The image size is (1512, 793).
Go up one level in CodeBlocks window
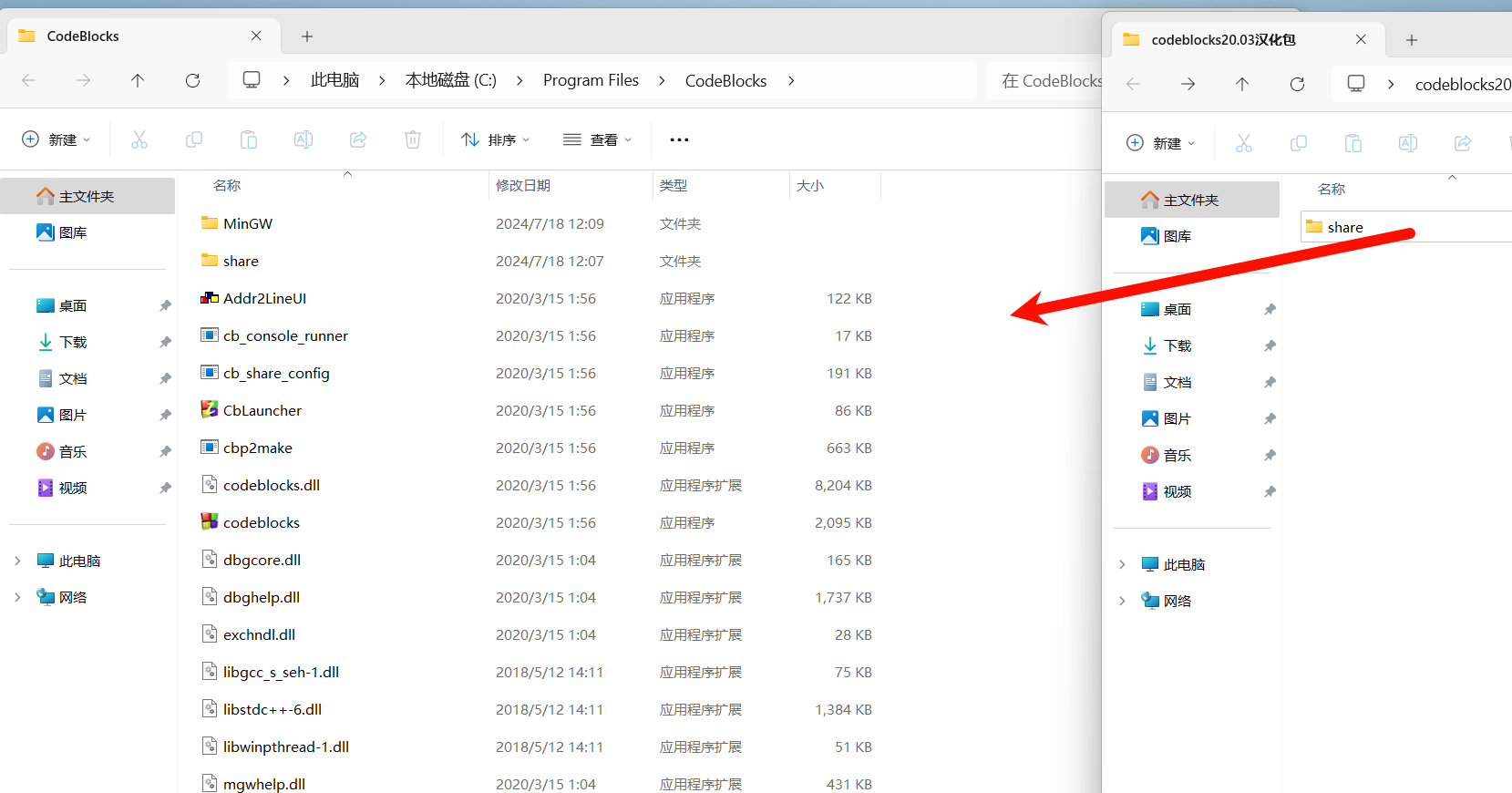138,81
